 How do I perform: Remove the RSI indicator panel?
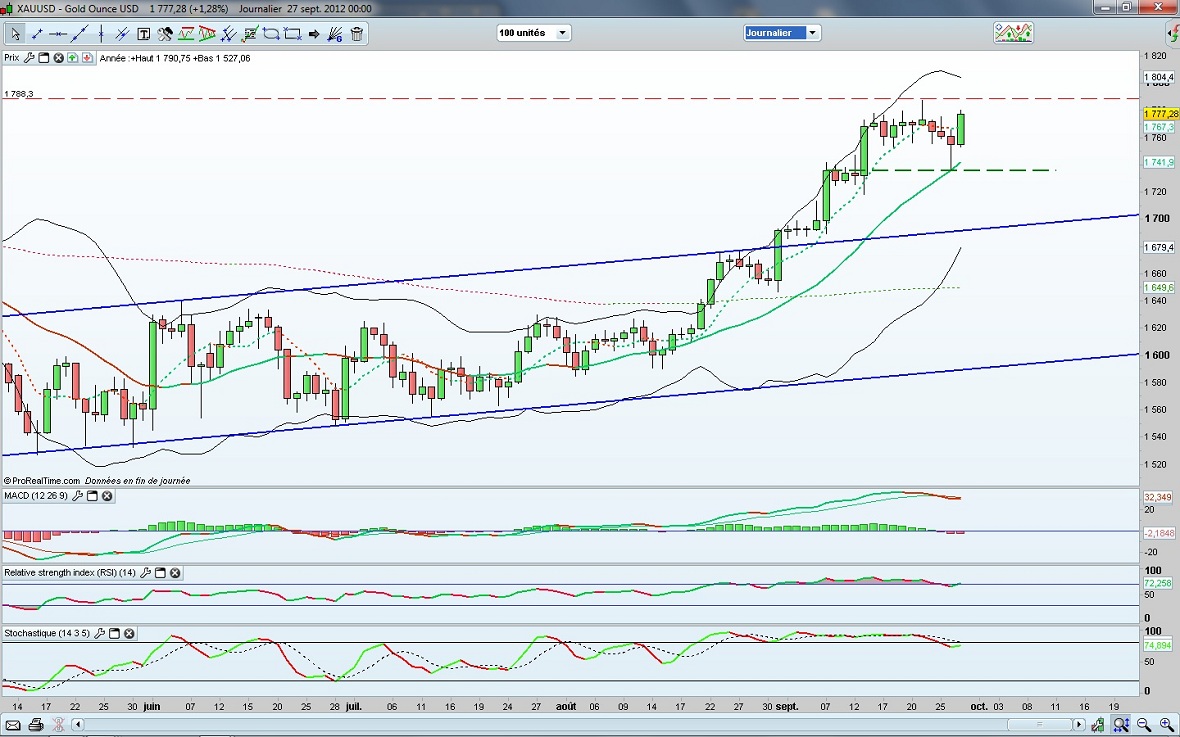pos(175,573)
